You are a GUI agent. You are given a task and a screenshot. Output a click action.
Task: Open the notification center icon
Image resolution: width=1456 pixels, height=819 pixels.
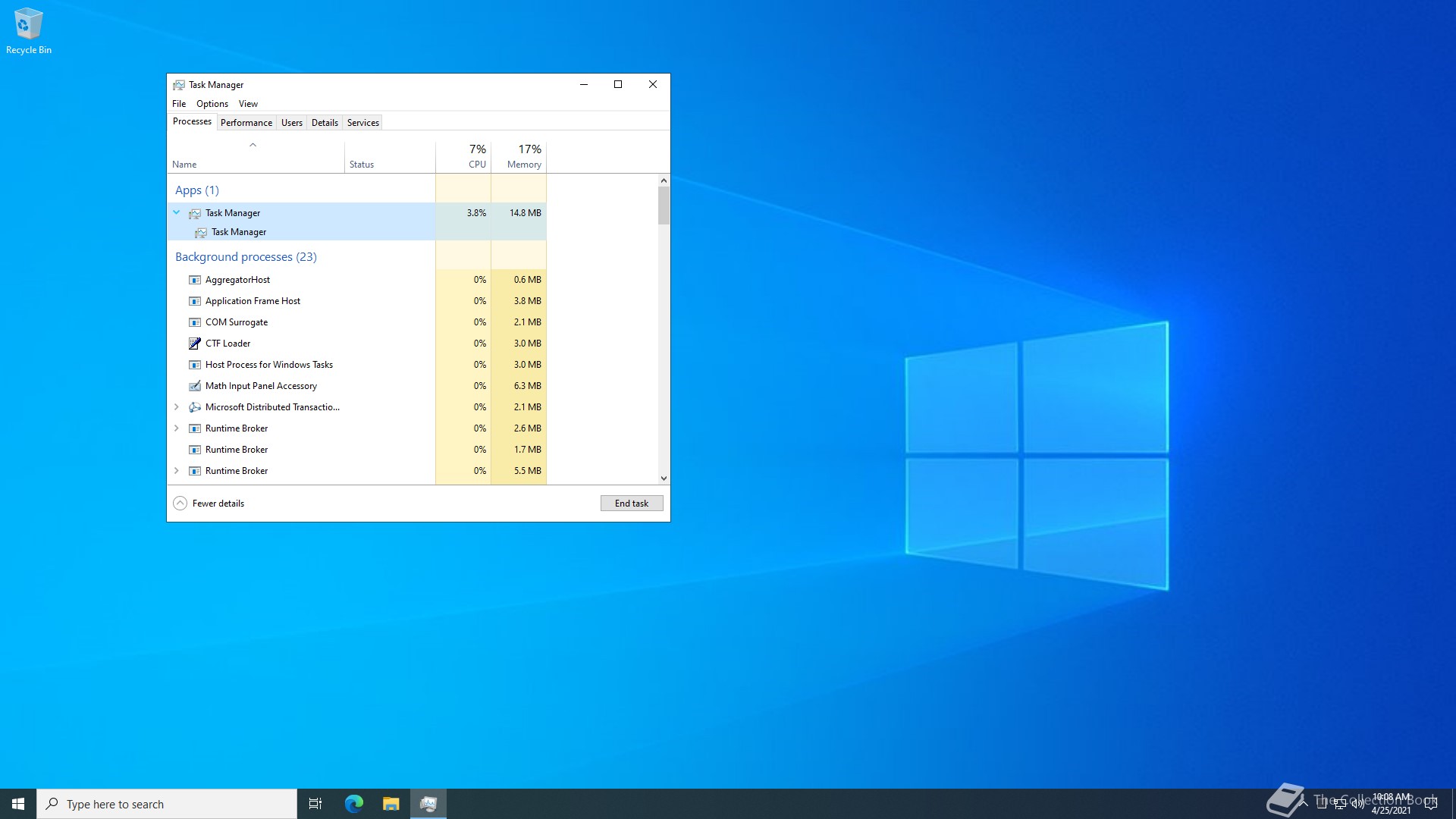1431,804
